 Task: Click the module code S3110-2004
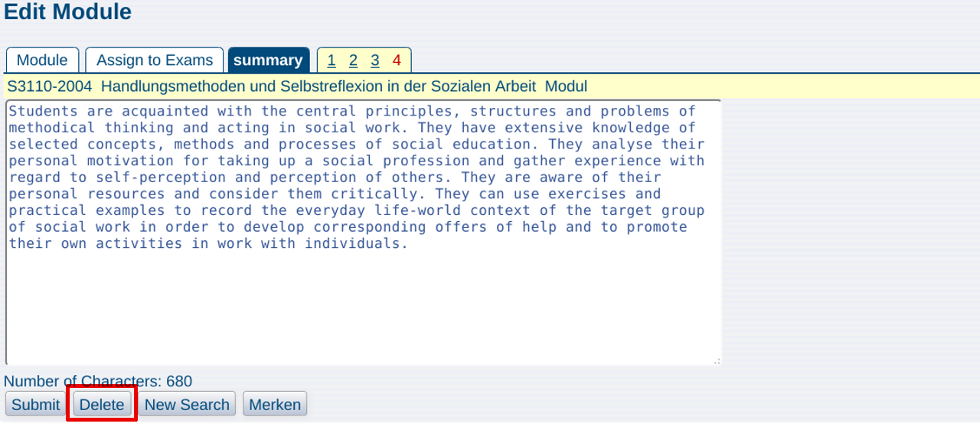[x=50, y=86]
